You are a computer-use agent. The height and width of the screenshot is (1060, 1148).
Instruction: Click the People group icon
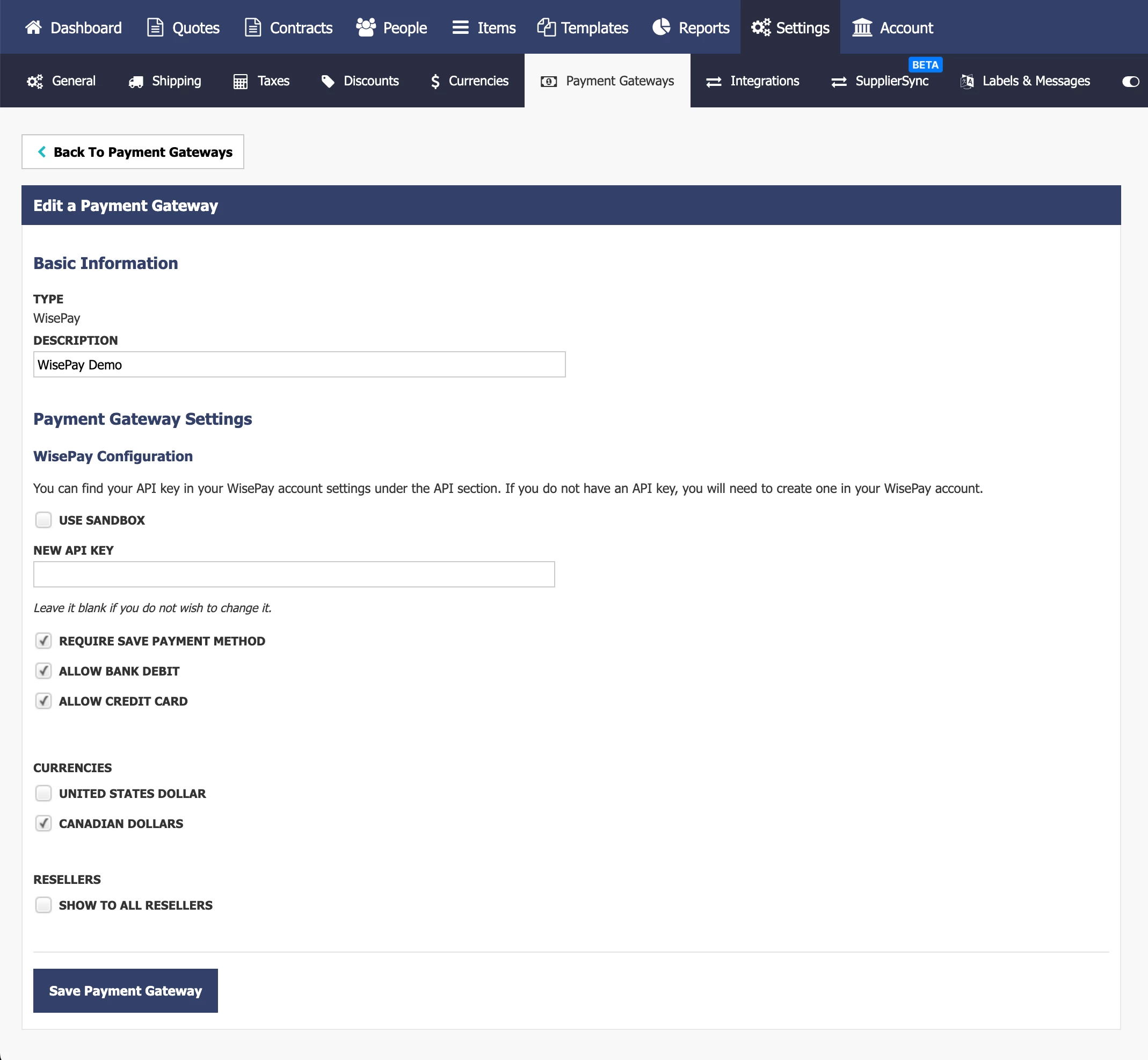tap(366, 27)
